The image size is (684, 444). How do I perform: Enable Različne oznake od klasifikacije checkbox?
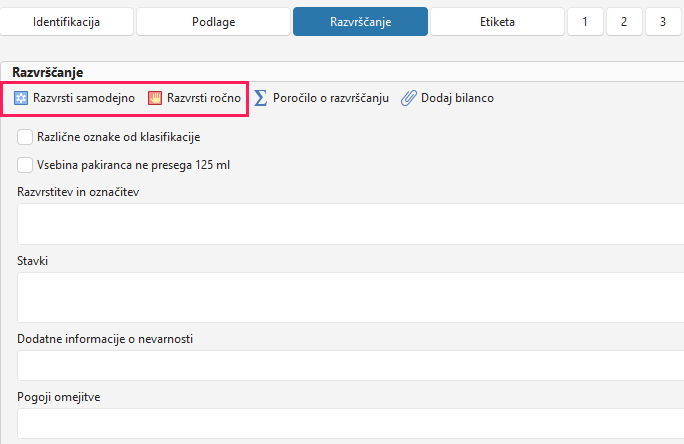[25, 137]
